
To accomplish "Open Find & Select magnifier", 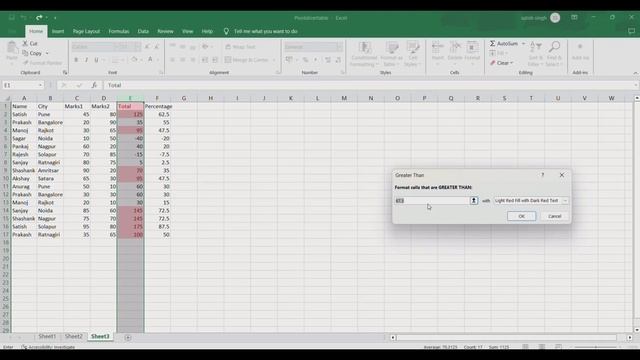I will pos(553,54).
